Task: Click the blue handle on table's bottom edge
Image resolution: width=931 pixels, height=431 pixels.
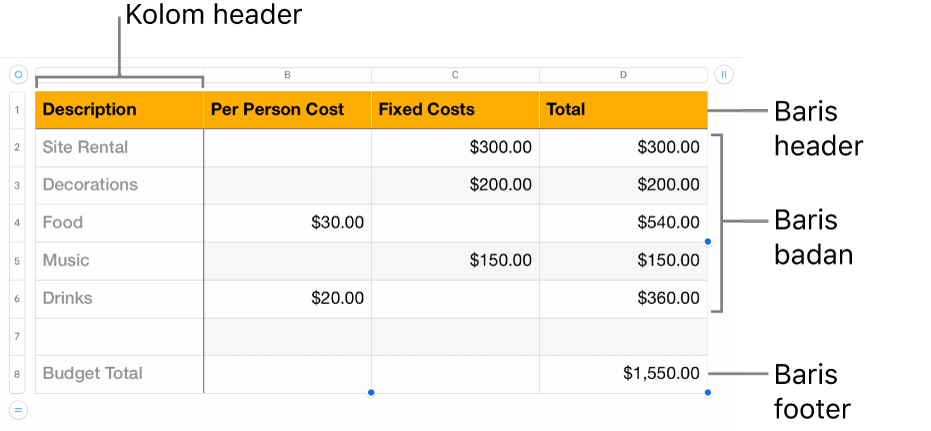Action: click(371, 392)
